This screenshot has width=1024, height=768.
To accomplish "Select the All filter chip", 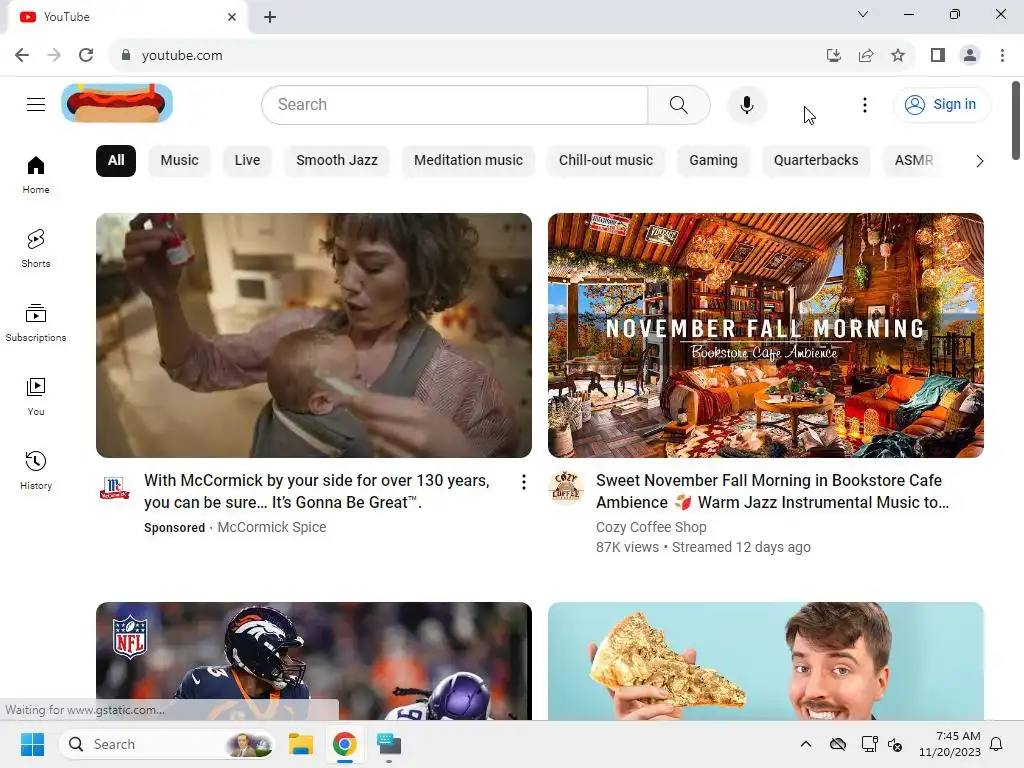I will (116, 161).
